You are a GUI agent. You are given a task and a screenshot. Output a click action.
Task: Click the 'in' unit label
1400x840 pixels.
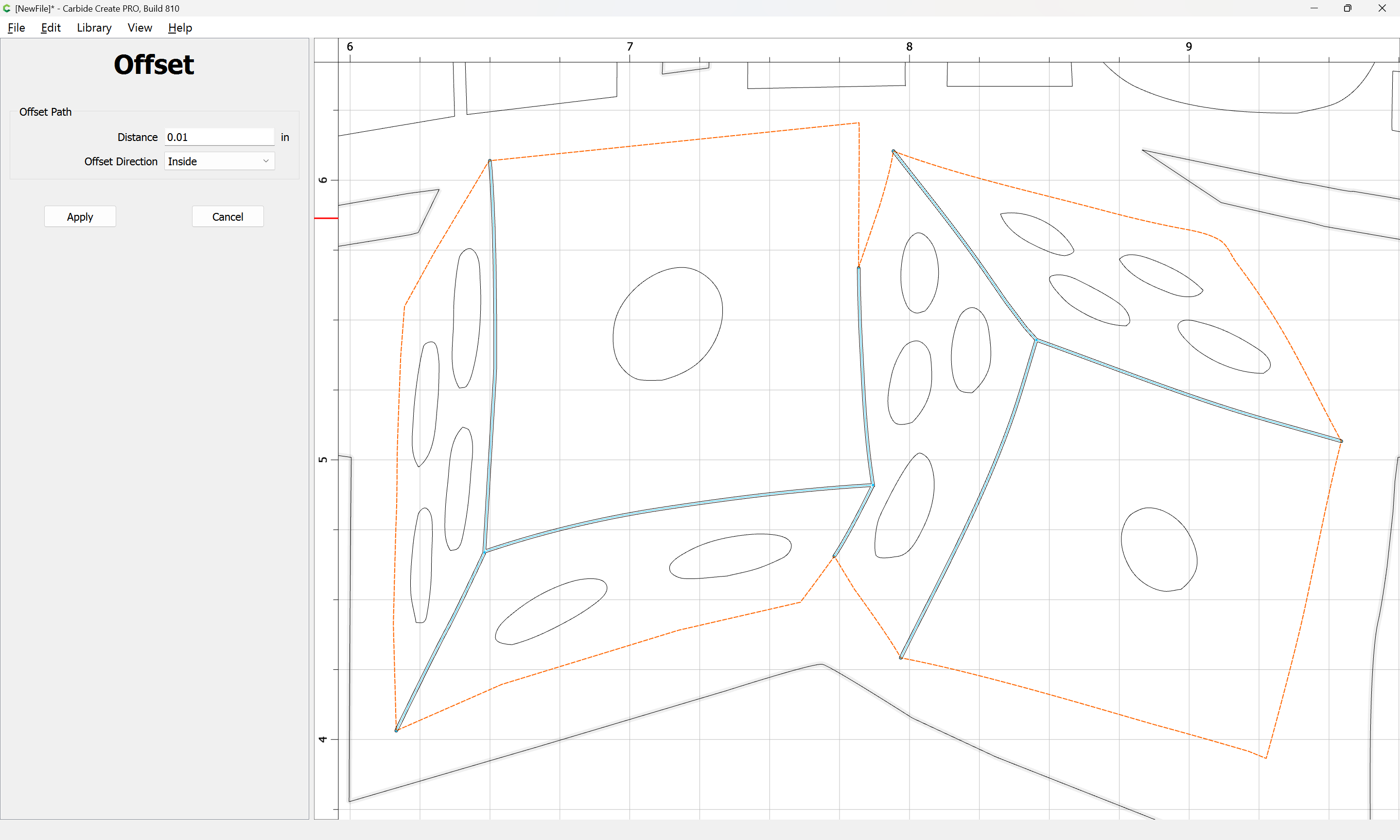point(285,137)
